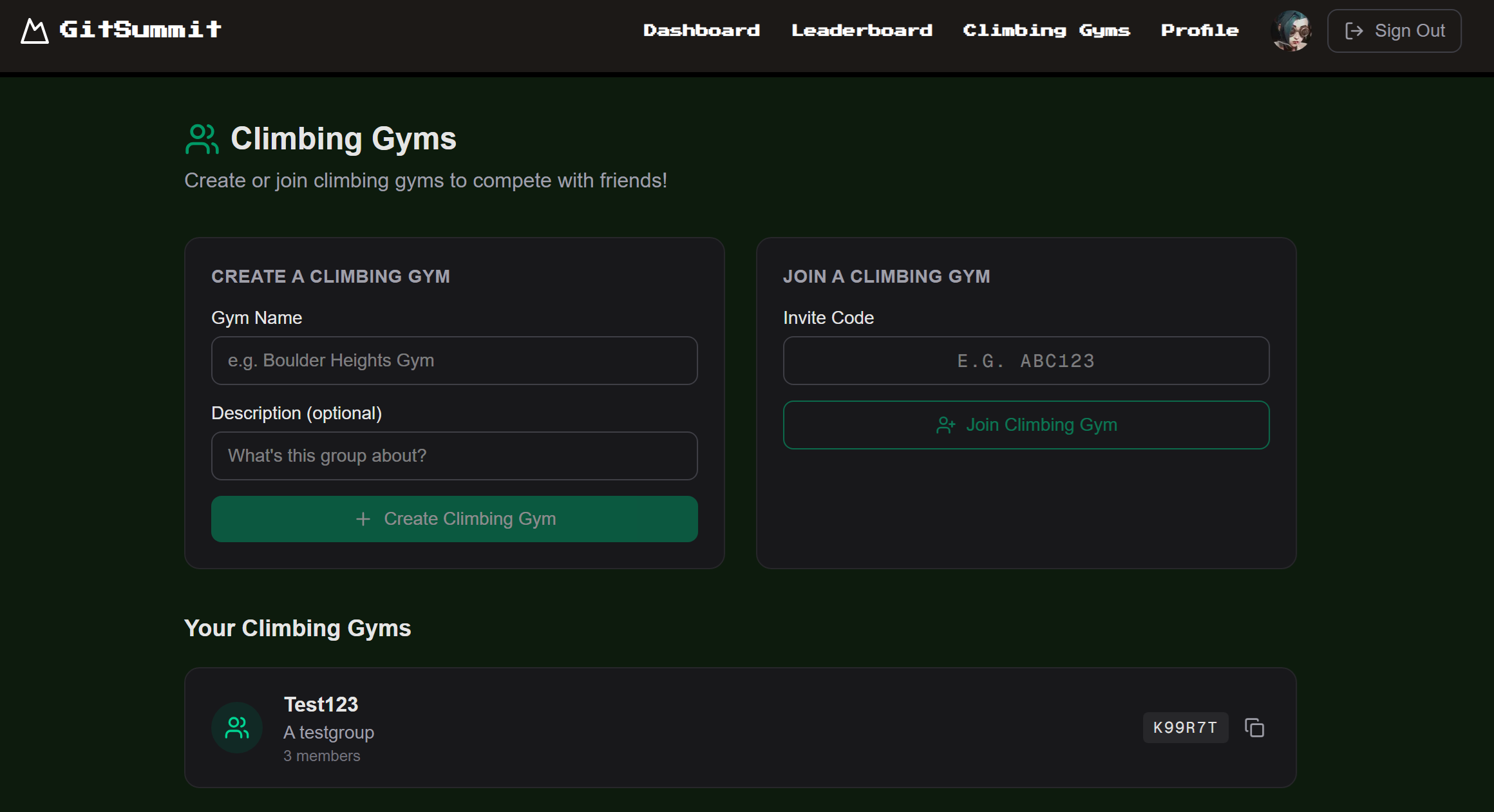1494x812 pixels.
Task: Click the GitSummit mountain logo icon
Action: pos(34,31)
